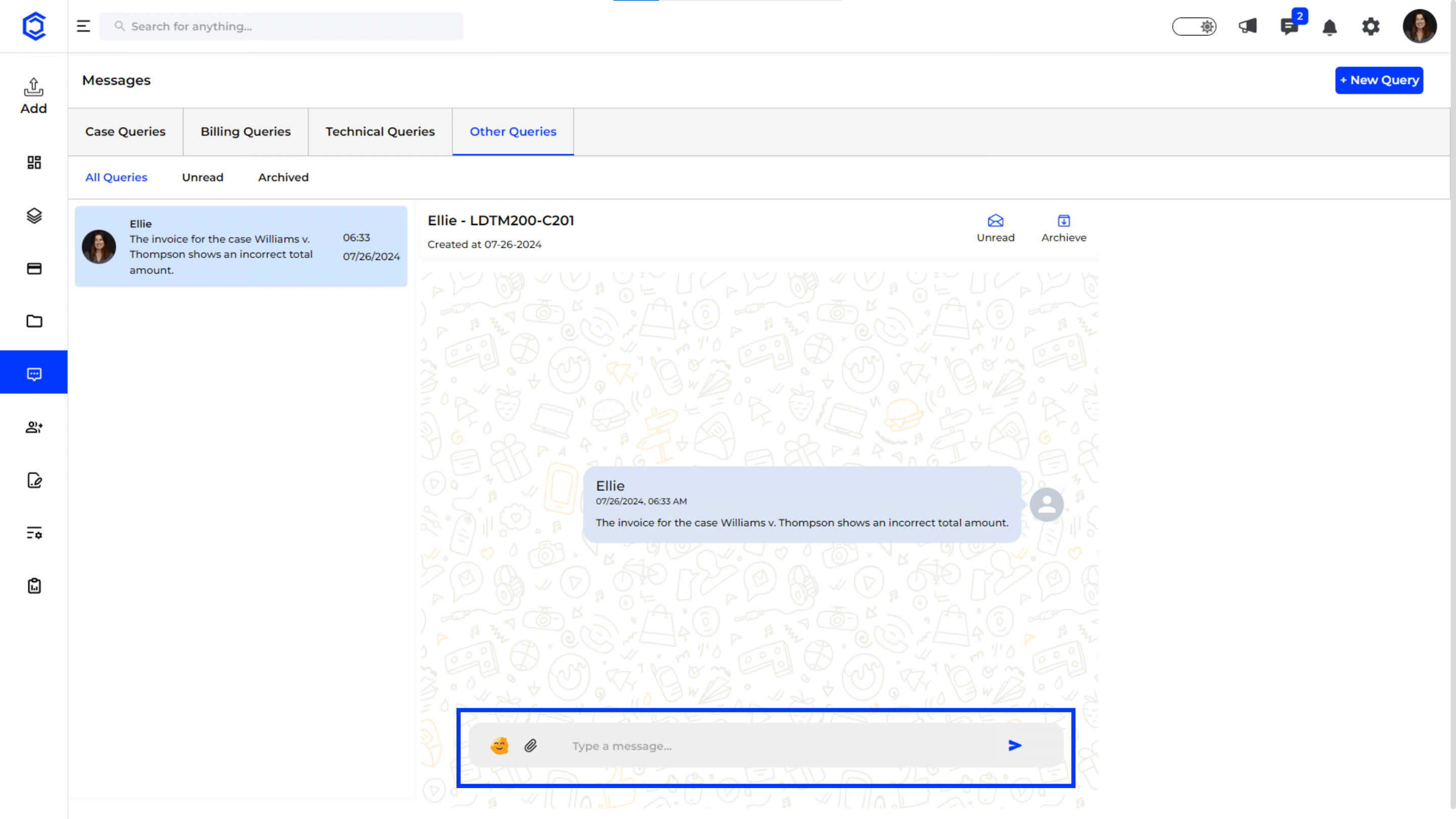Open the settings gear icon

[x=1371, y=27]
